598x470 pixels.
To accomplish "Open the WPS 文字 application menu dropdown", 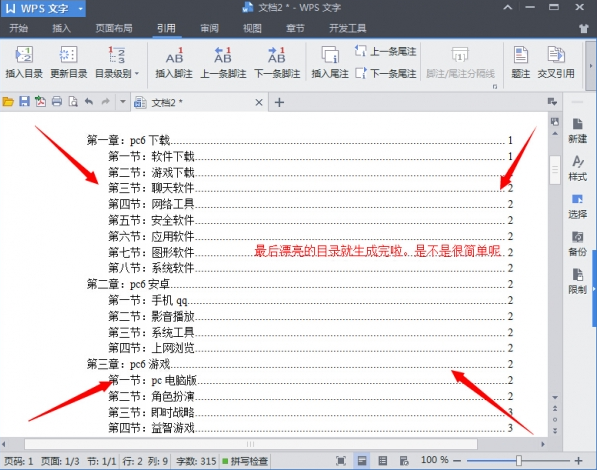I will (80, 9).
